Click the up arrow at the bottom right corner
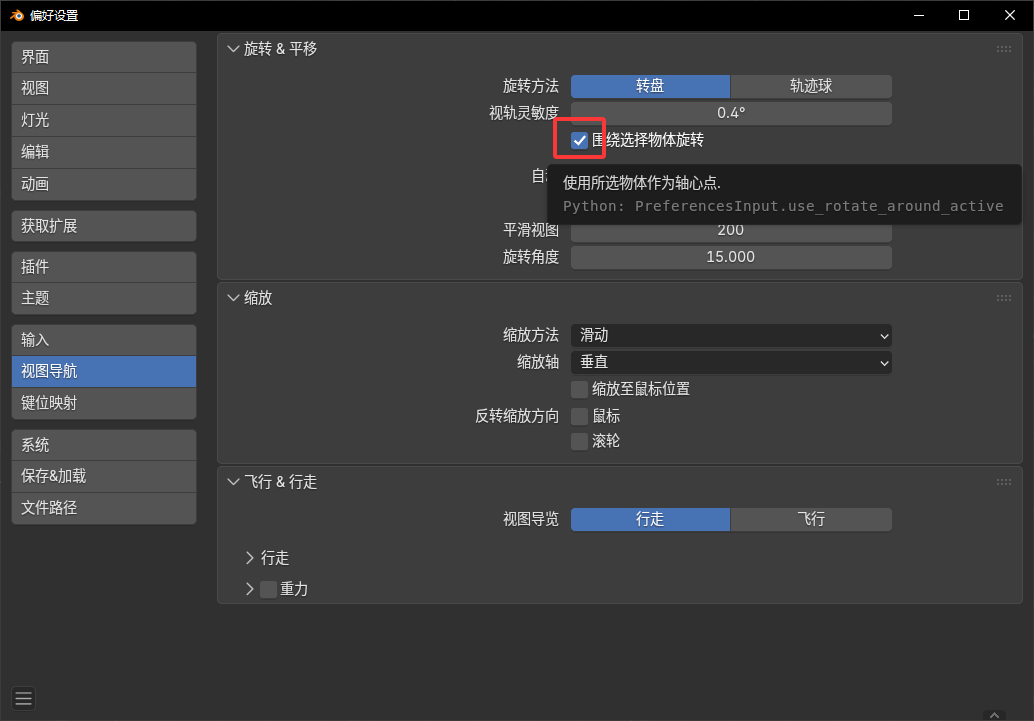 tap(994, 715)
